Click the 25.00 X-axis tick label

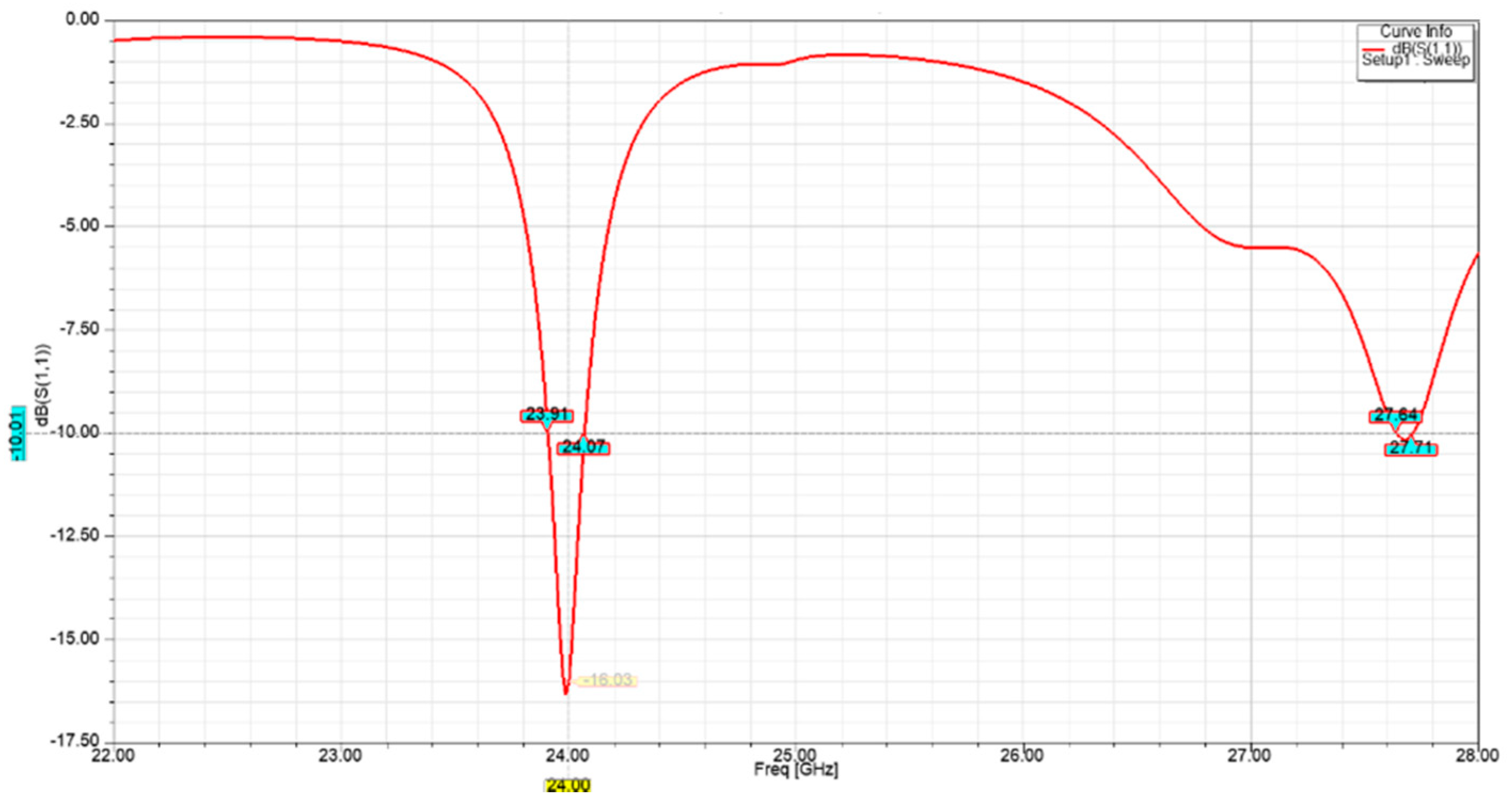[x=795, y=754]
